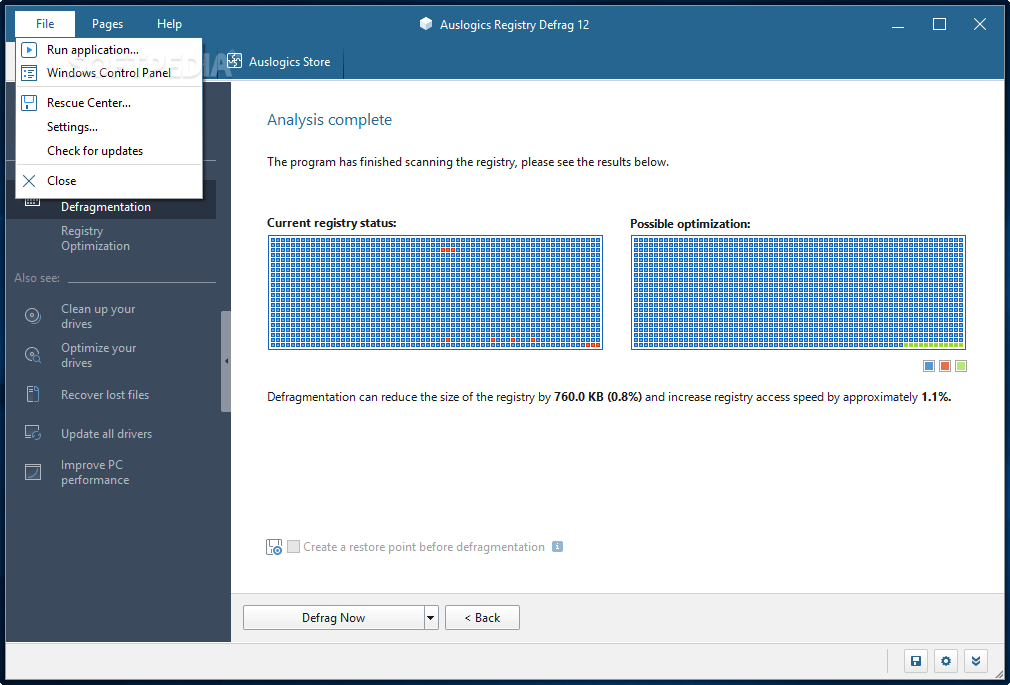Select Update all drivers
Viewport: 1010px width, 685px height.
pyautogui.click(x=105, y=433)
